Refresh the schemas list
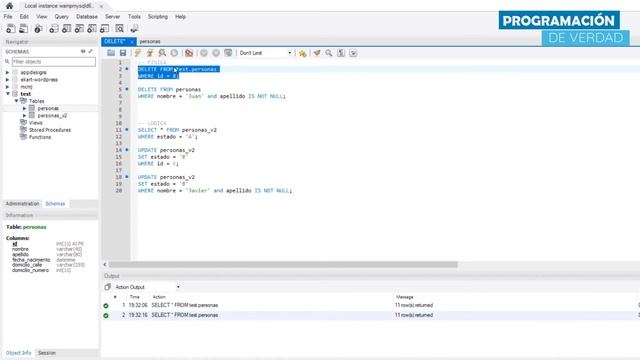Image resolution: width=640 pixels, height=360 pixels. point(83,51)
